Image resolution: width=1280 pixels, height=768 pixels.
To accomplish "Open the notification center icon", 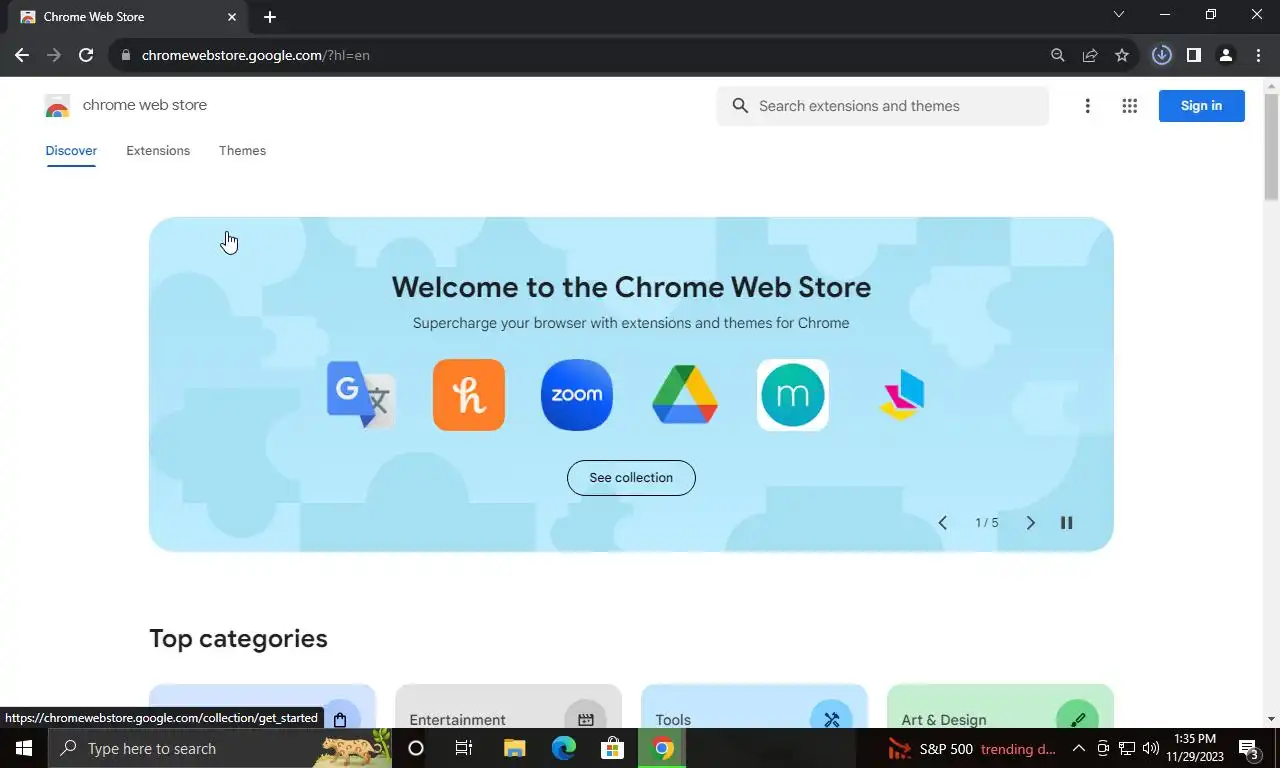I will (x=1249, y=748).
